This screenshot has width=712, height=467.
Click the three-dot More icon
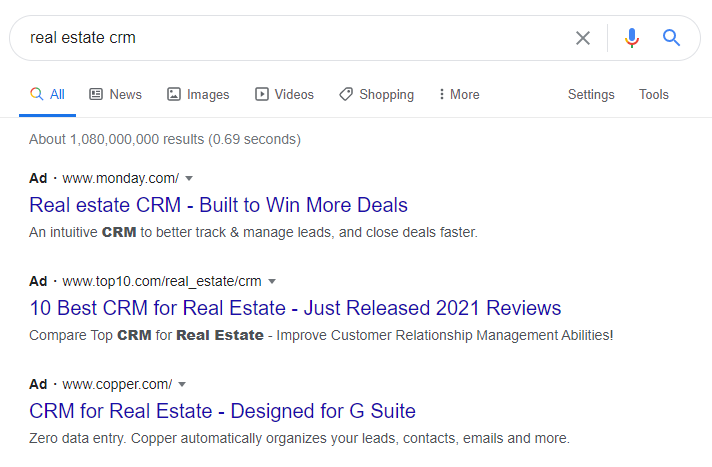441,94
